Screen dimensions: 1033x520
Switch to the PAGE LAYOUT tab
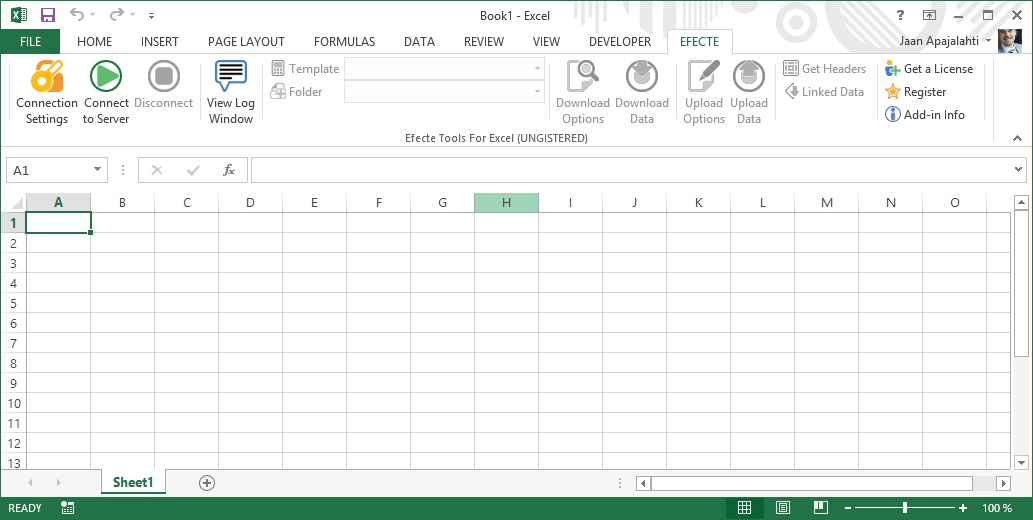click(246, 42)
